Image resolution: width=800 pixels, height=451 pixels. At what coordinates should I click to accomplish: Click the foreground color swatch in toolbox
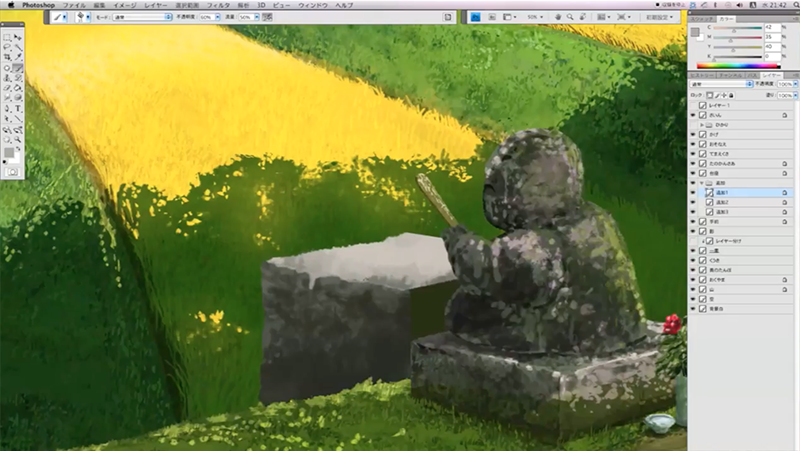9,152
